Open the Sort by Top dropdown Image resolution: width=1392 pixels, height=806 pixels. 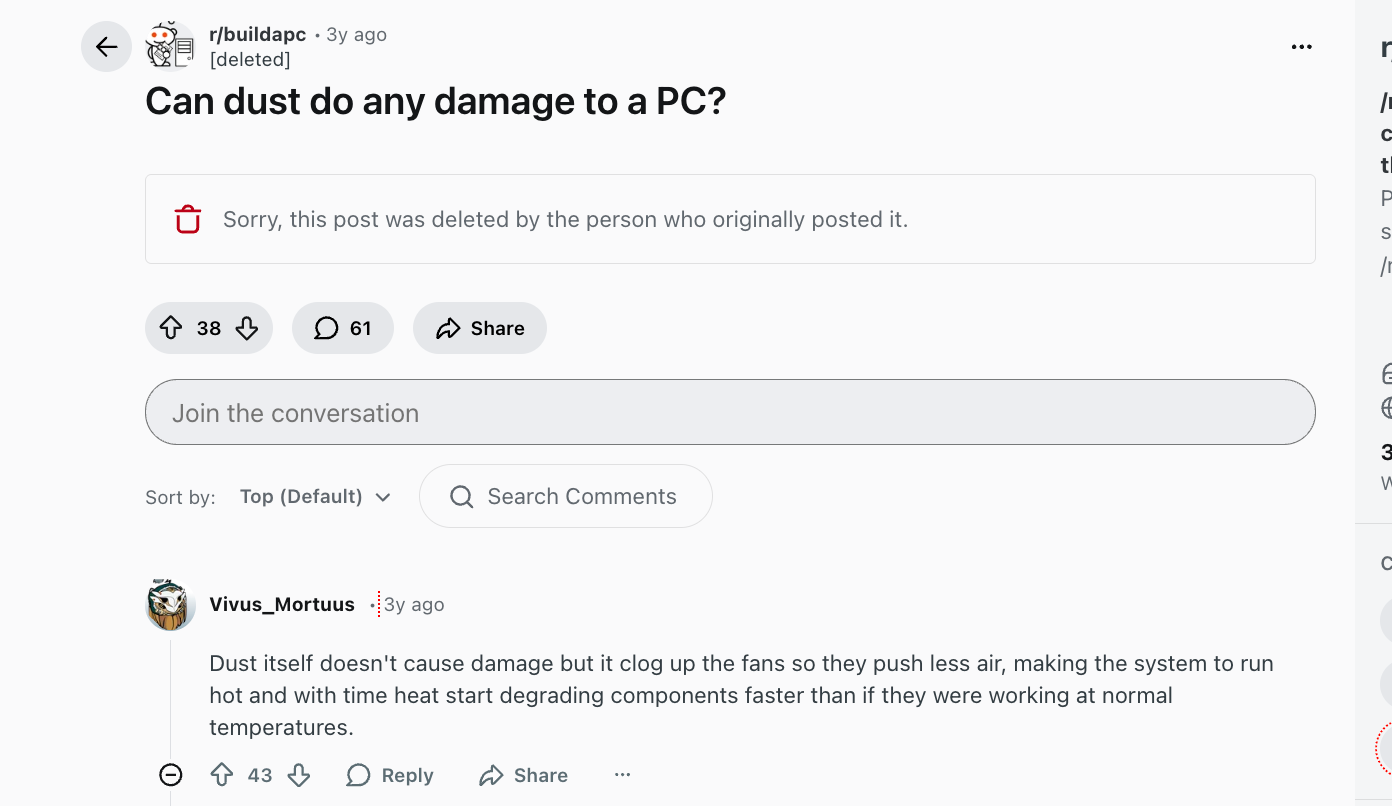pos(314,496)
